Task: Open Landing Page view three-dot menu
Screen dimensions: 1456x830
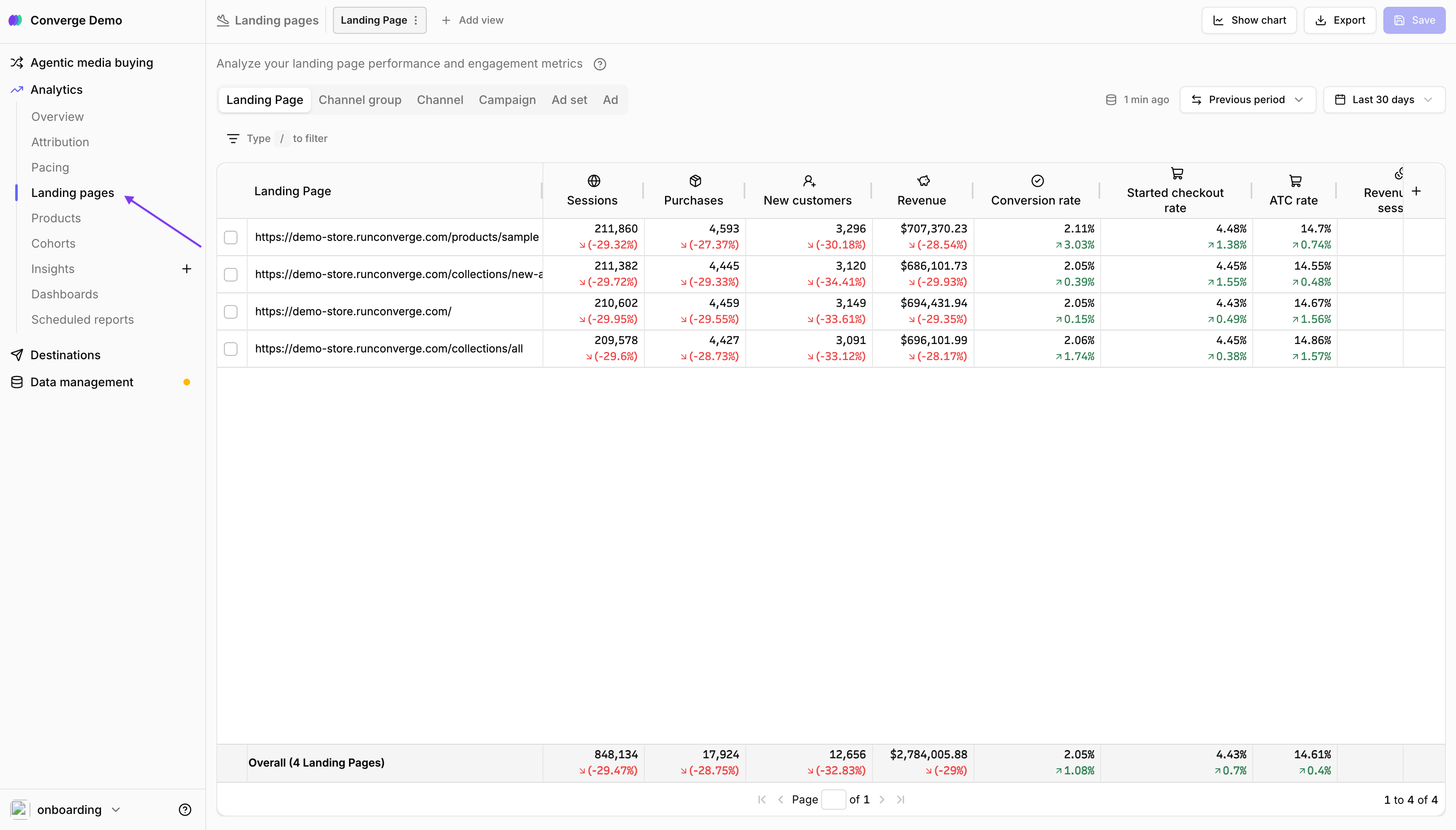Action: (416, 21)
